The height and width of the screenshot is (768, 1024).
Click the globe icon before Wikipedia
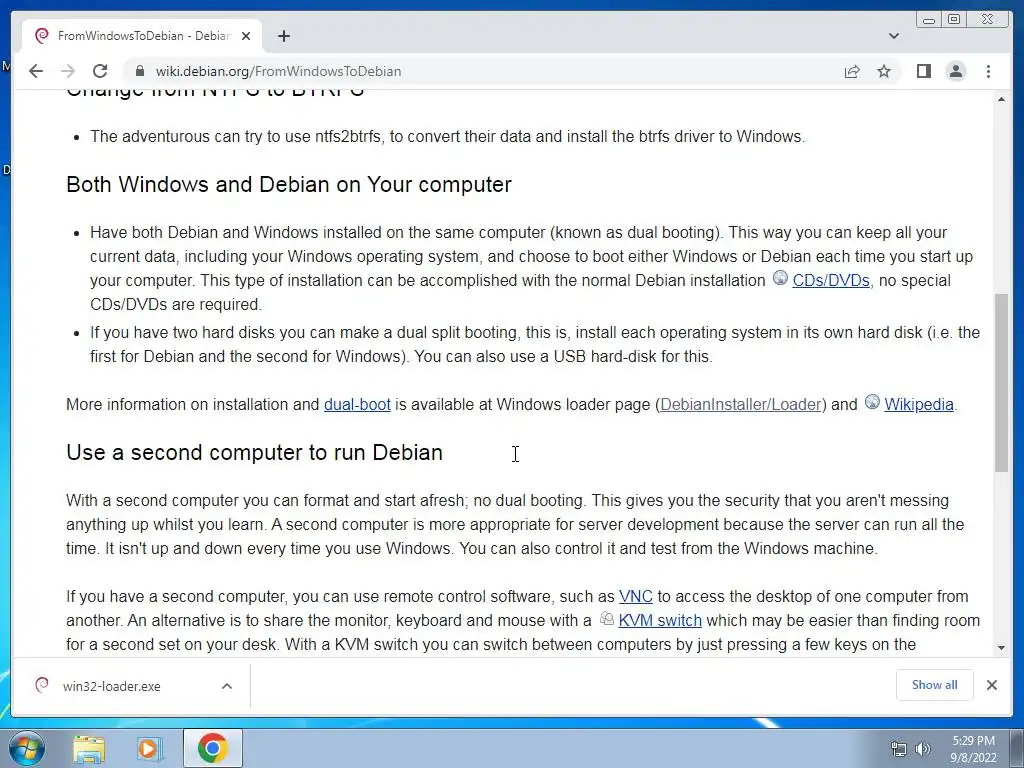click(872, 402)
